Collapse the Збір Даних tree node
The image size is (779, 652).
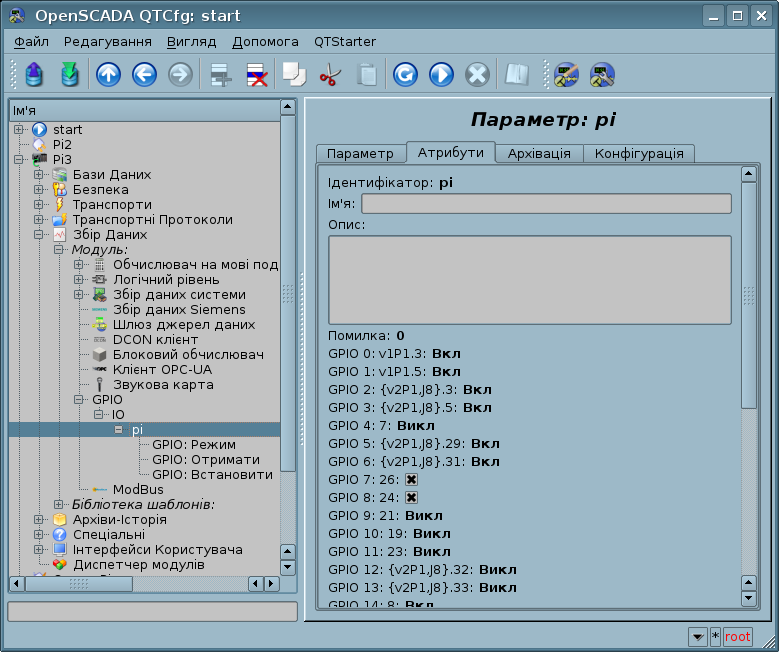pyautogui.click(x=39, y=235)
